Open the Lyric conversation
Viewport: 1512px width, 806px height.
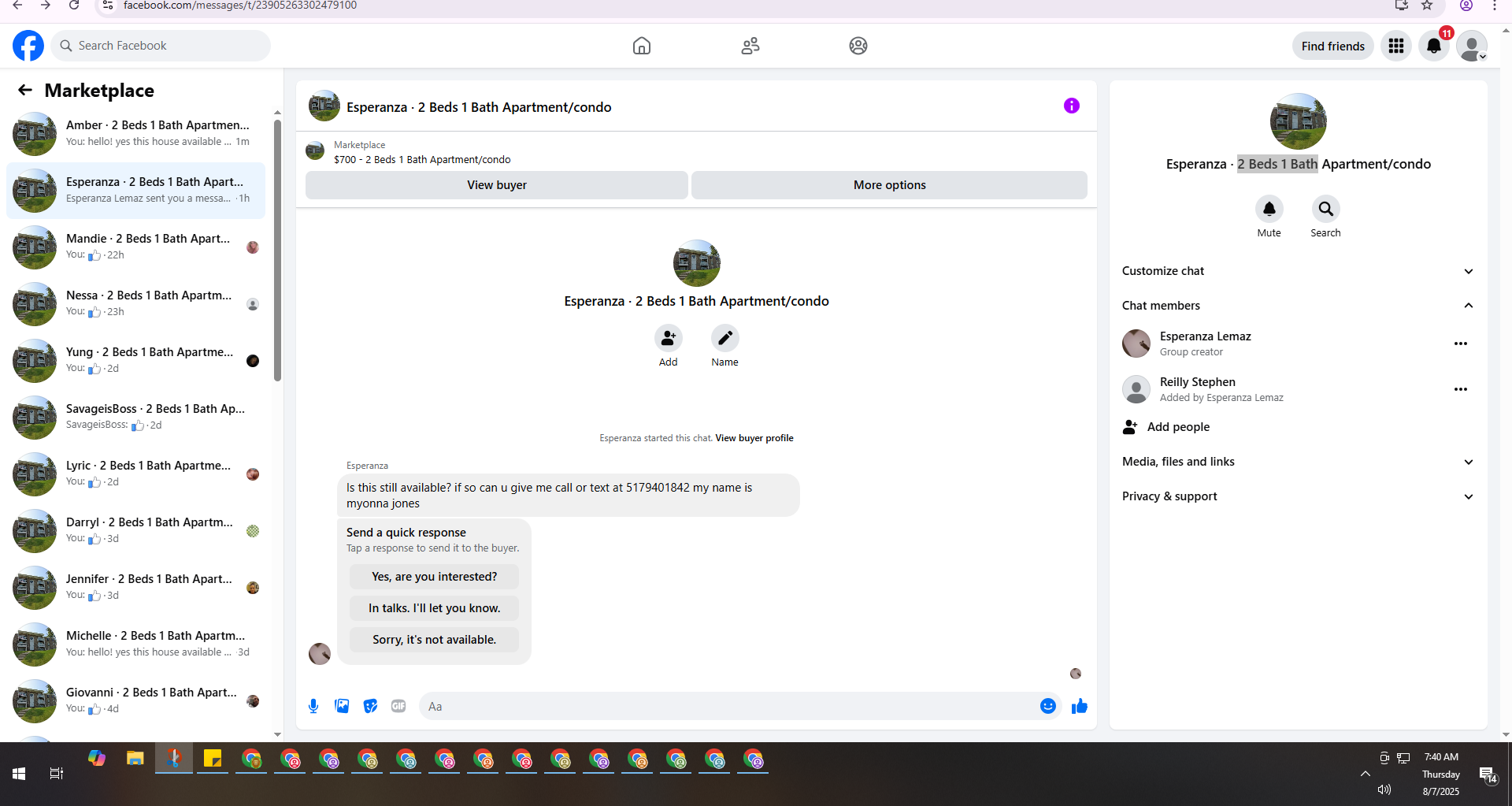coord(136,474)
